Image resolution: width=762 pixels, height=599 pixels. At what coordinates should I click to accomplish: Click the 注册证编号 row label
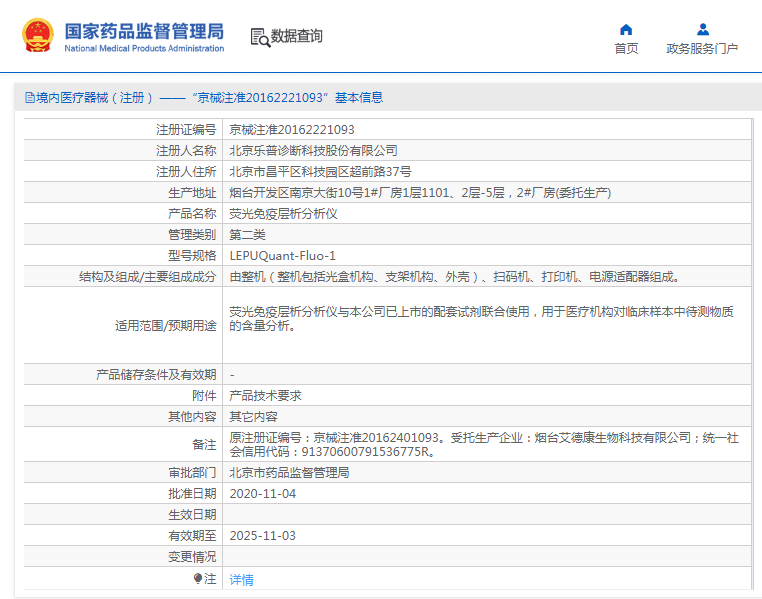(x=186, y=130)
